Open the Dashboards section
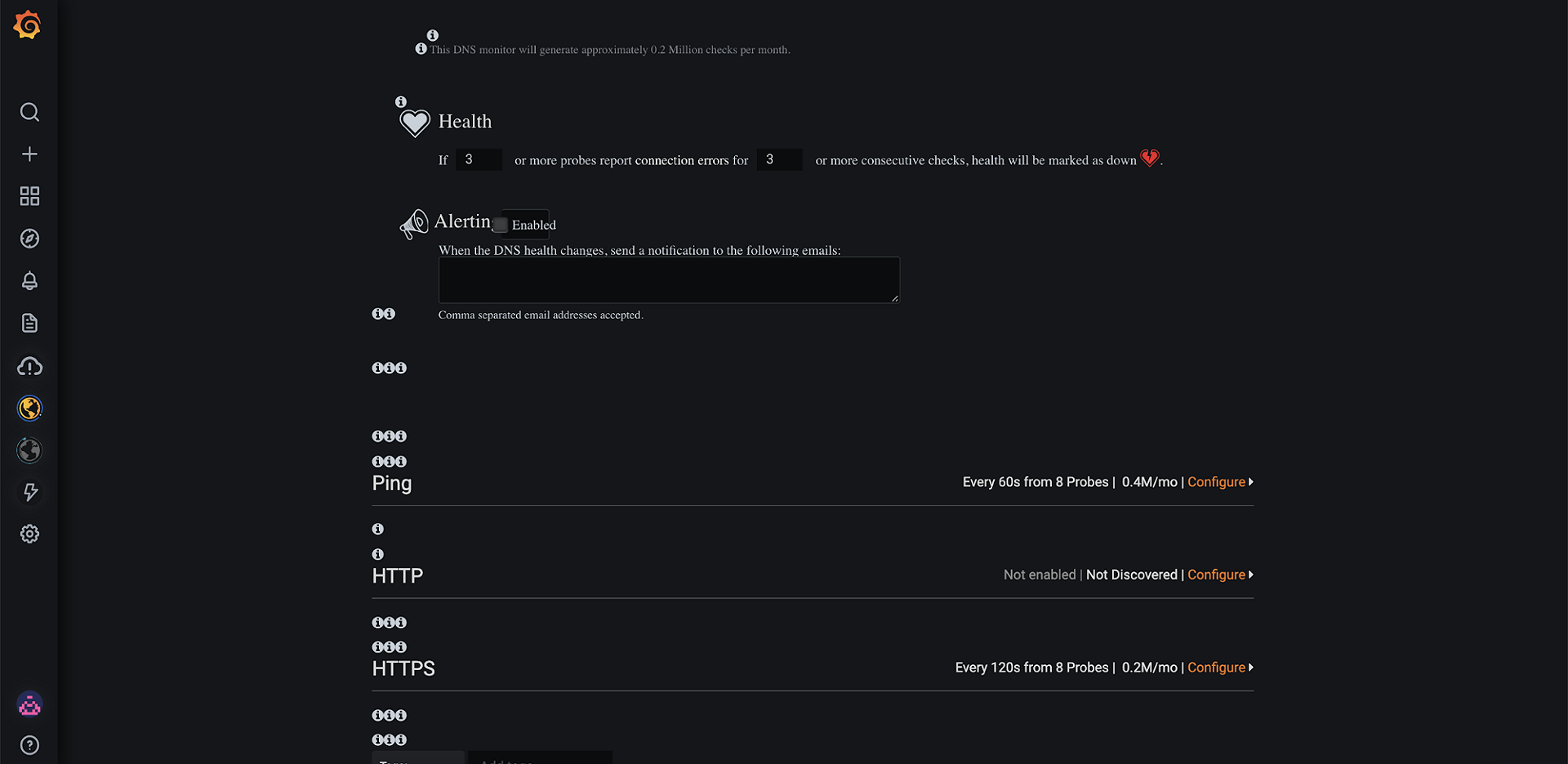 [x=29, y=196]
